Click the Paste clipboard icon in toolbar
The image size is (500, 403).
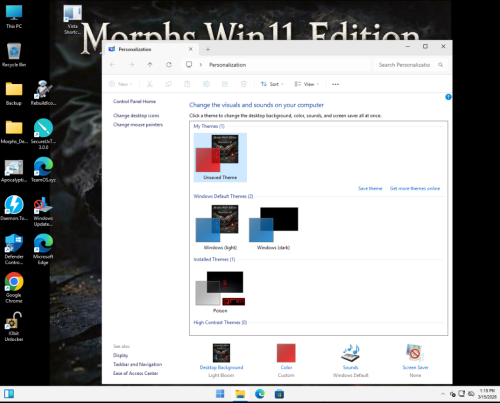click(x=187, y=84)
